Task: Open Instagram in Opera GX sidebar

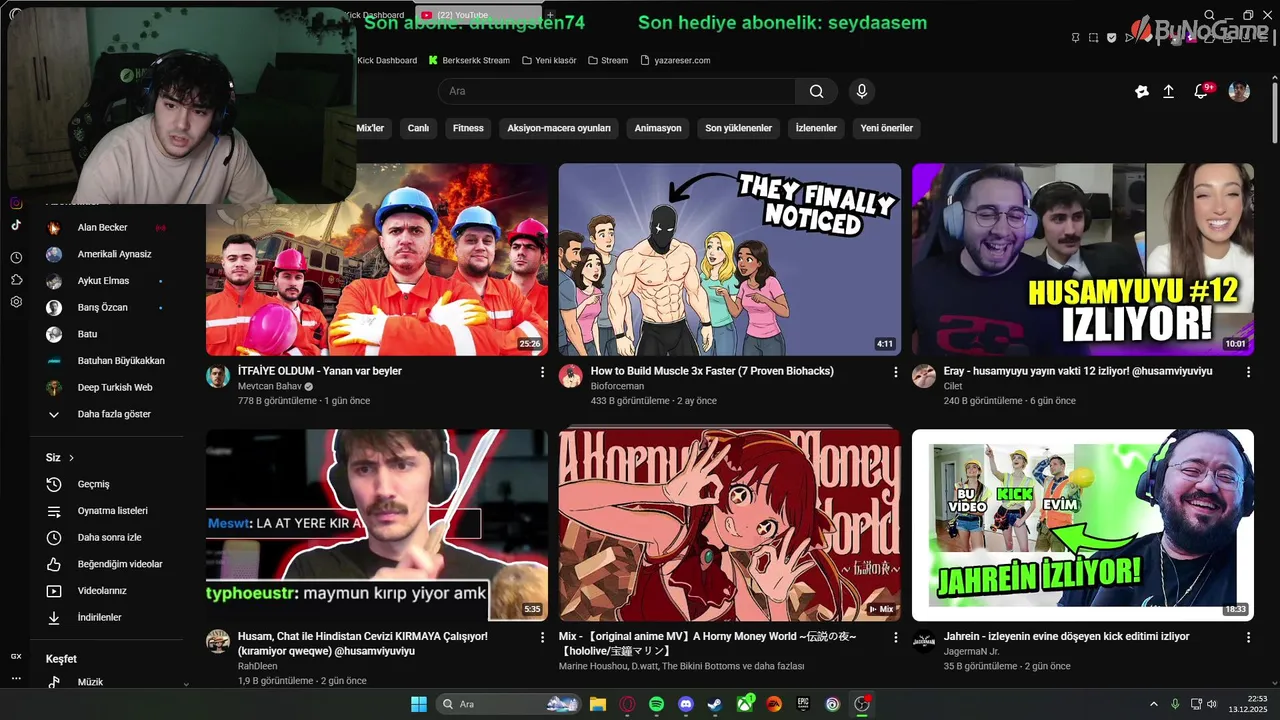Action: tap(16, 203)
